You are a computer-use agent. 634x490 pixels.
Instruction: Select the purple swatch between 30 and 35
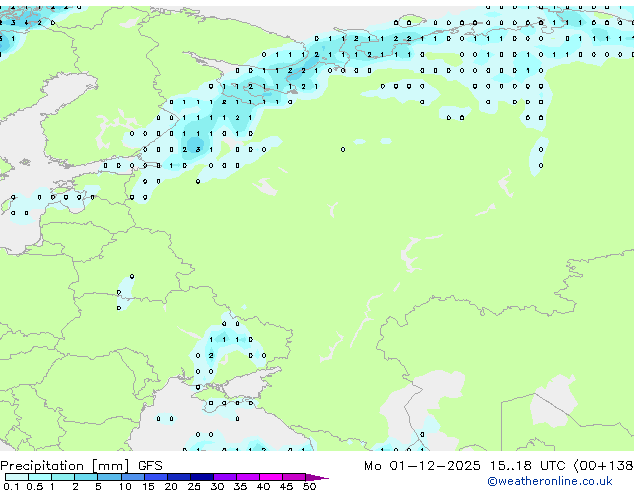(x=224, y=477)
